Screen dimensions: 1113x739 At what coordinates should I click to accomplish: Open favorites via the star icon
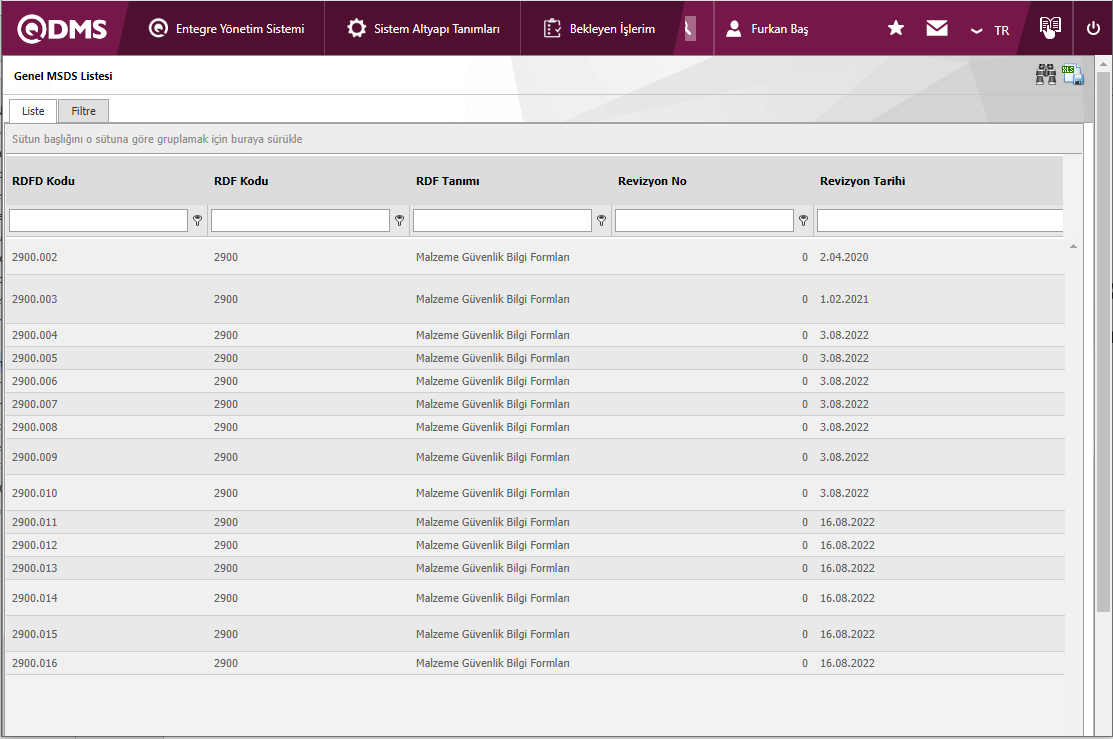(896, 29)
